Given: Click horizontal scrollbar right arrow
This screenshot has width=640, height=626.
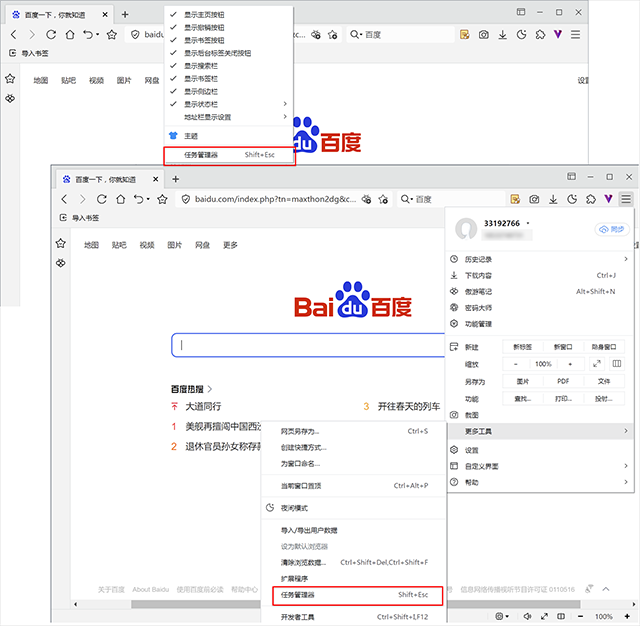Looking at the screenshot, I should pos(633,604).
